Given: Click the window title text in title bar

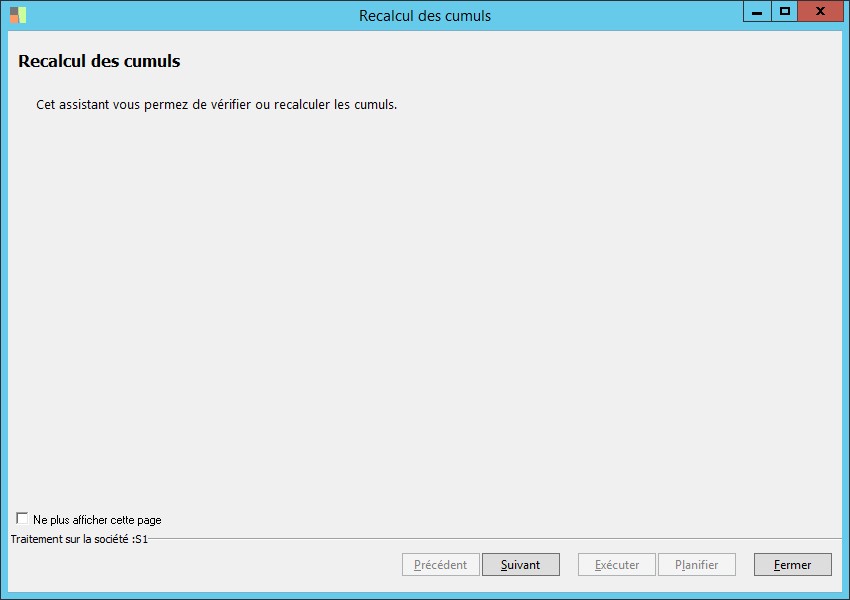Looking at the screenshot, I should click(x=425, y=16).
